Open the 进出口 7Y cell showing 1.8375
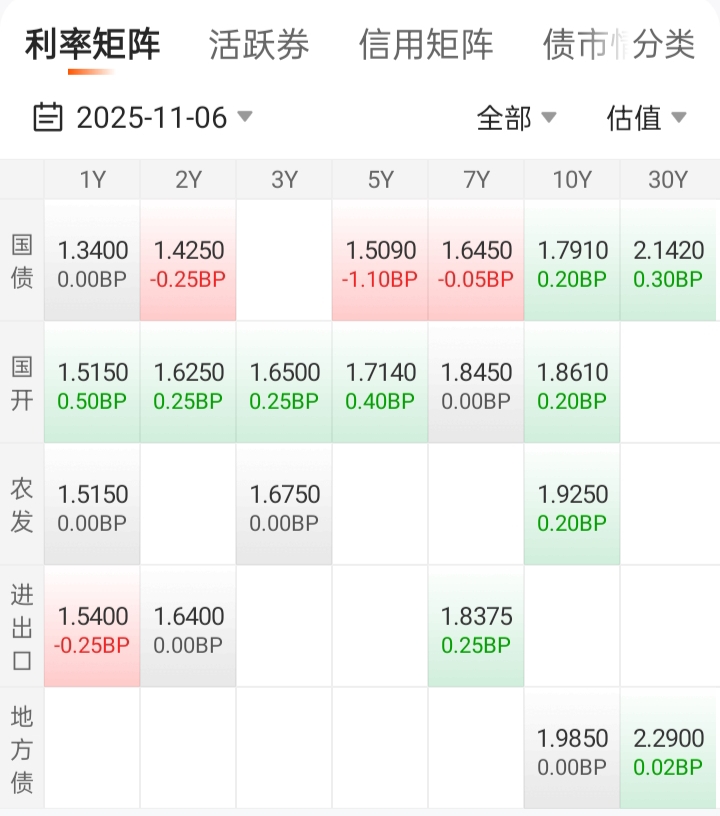Screen dimensions: 720x816 click(476, 628)
